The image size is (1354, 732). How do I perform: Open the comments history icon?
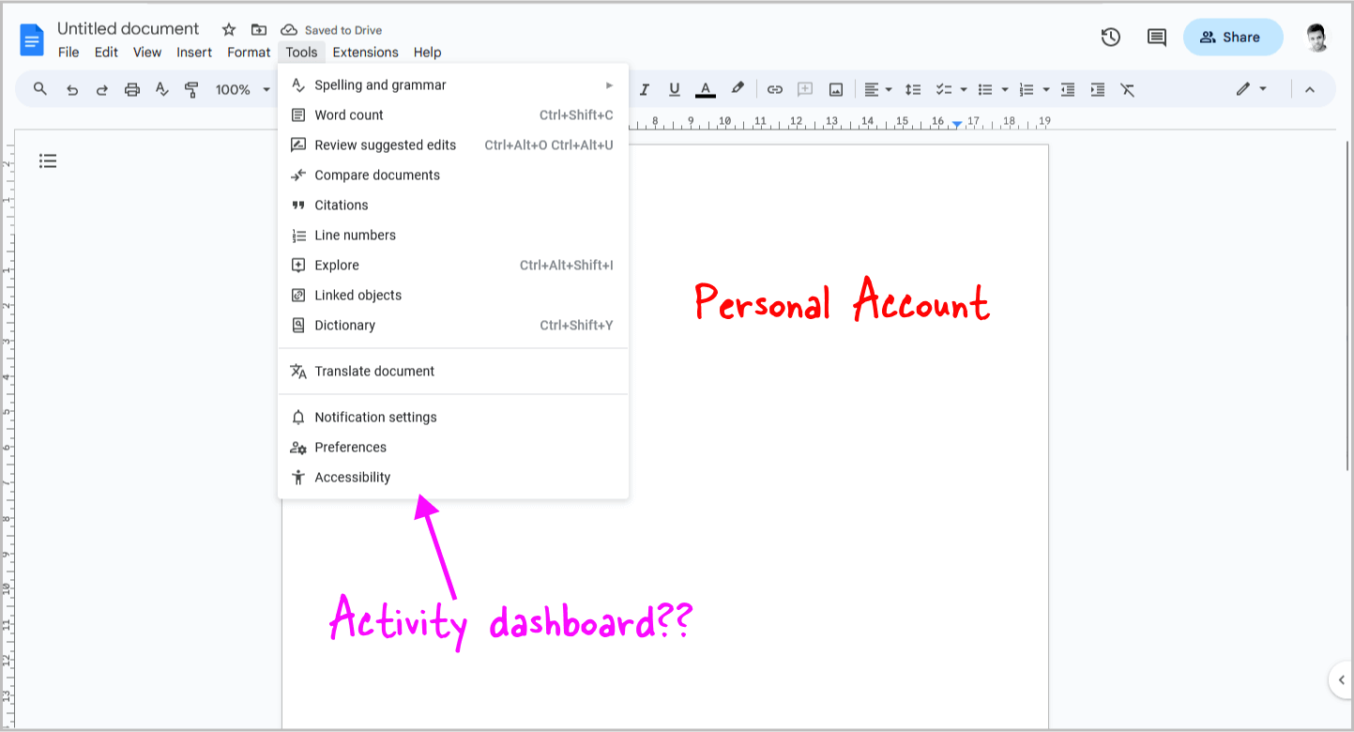click(x=1156, y=37)
